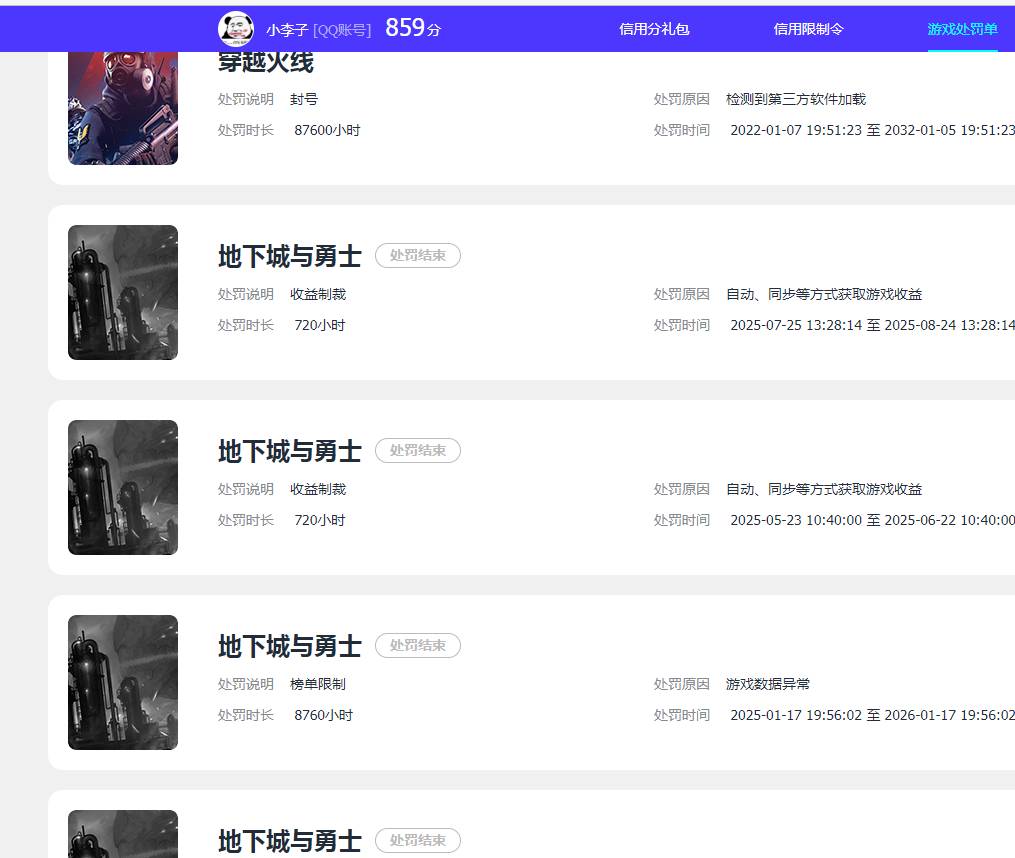Click the 处罚结束 badge on the 榜单限制 penalty

(x=417, y=646)
